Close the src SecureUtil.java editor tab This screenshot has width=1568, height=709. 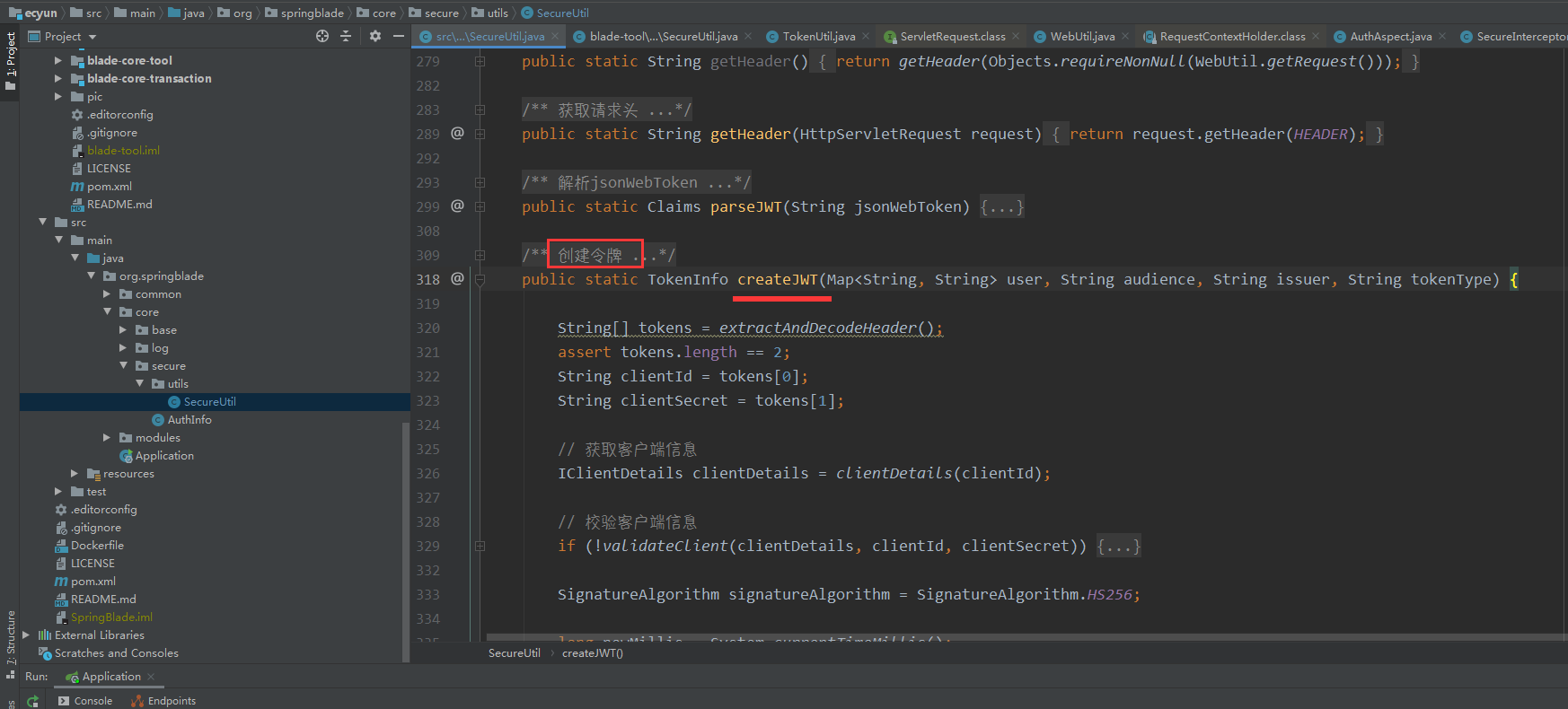[556, 37]
